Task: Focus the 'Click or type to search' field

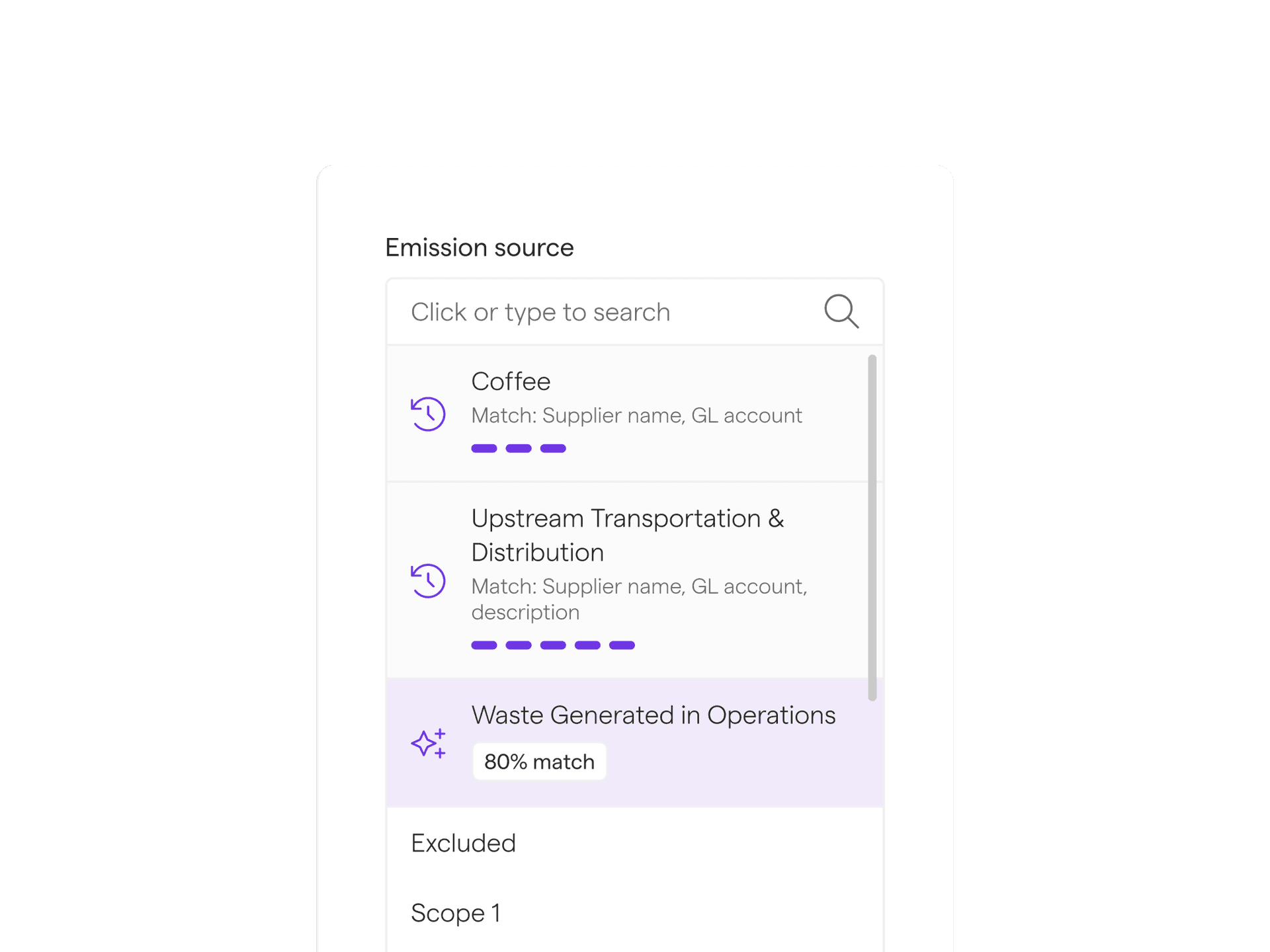Action: [634, 311]
